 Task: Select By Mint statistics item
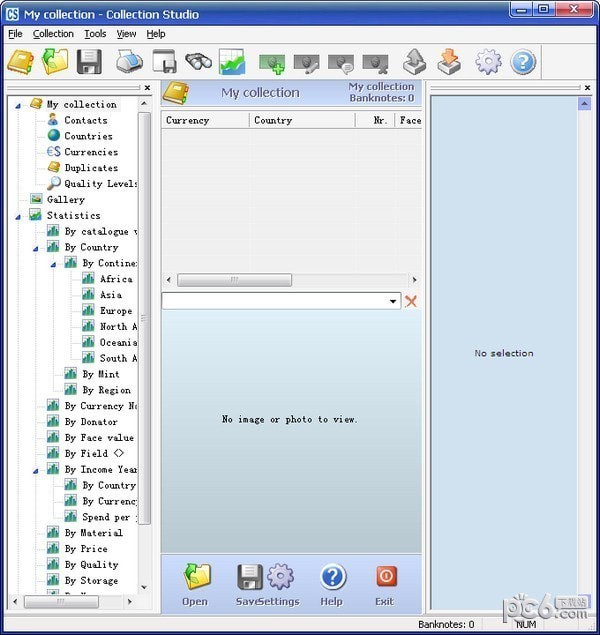[101, 374]
